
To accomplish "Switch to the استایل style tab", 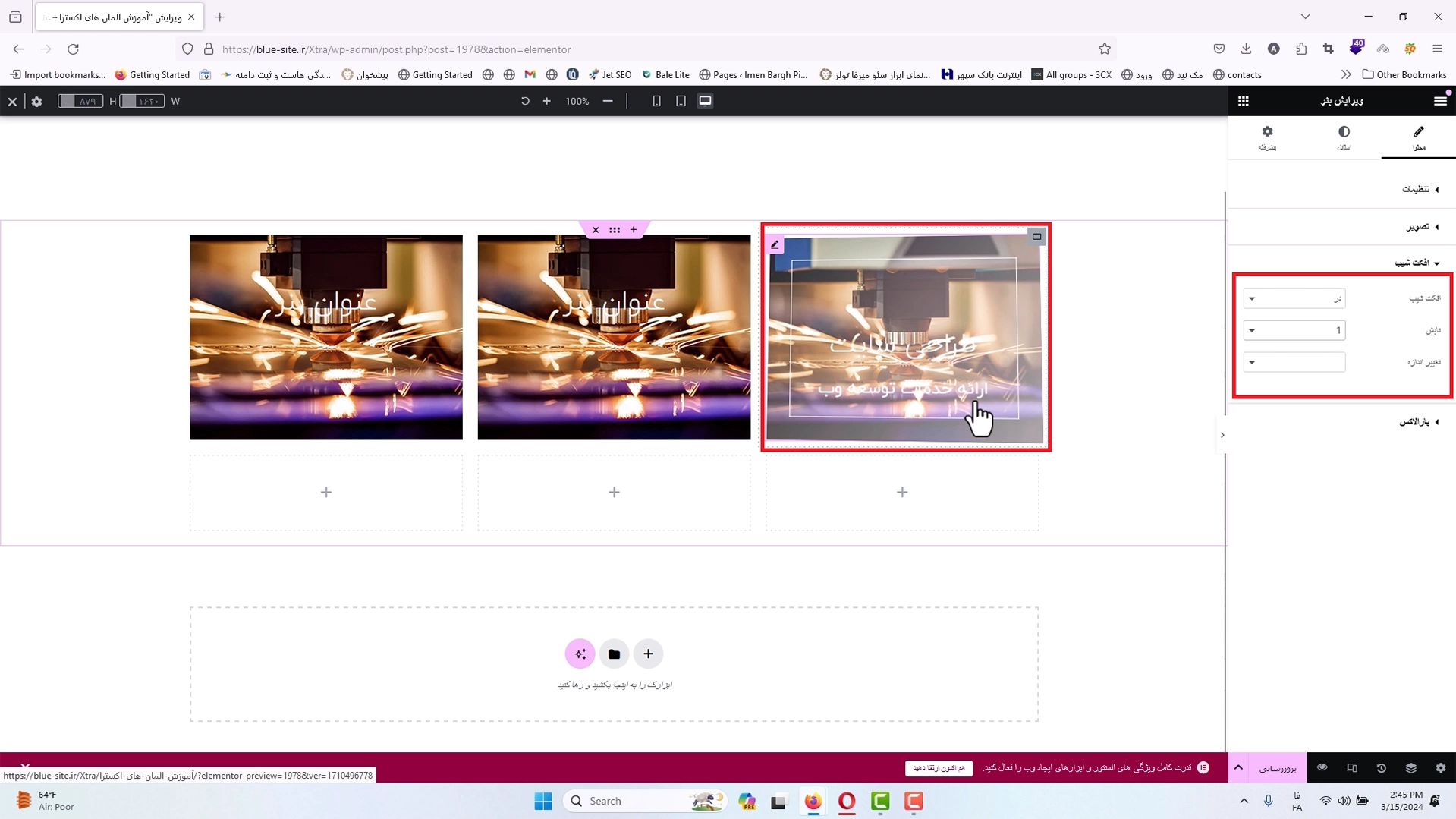I will point(1344,138).
